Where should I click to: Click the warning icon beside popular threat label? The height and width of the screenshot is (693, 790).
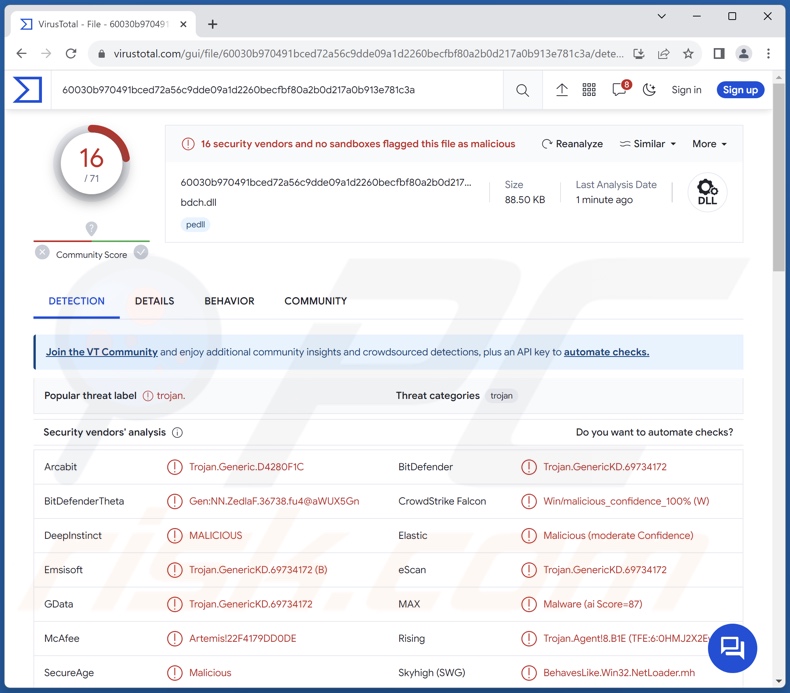point(148,396)
